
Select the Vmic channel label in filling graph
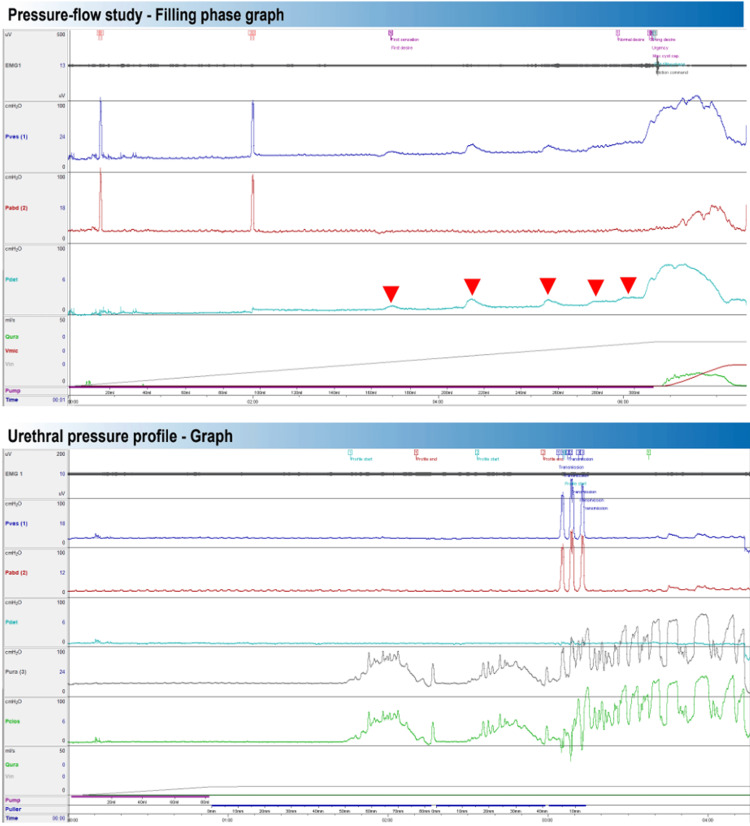(x=12, y=351)
